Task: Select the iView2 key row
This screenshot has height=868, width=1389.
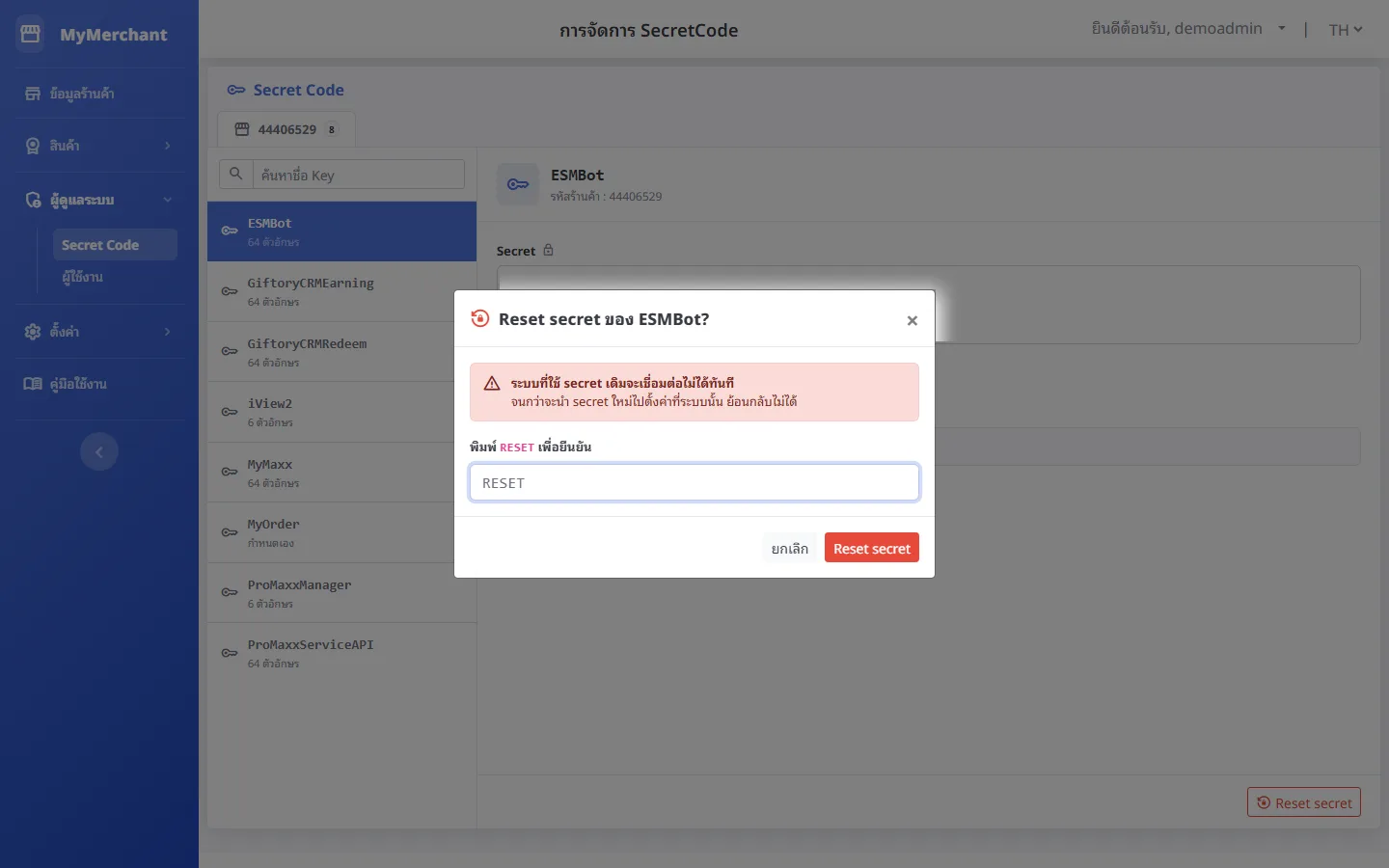Action: pos(341,412)
